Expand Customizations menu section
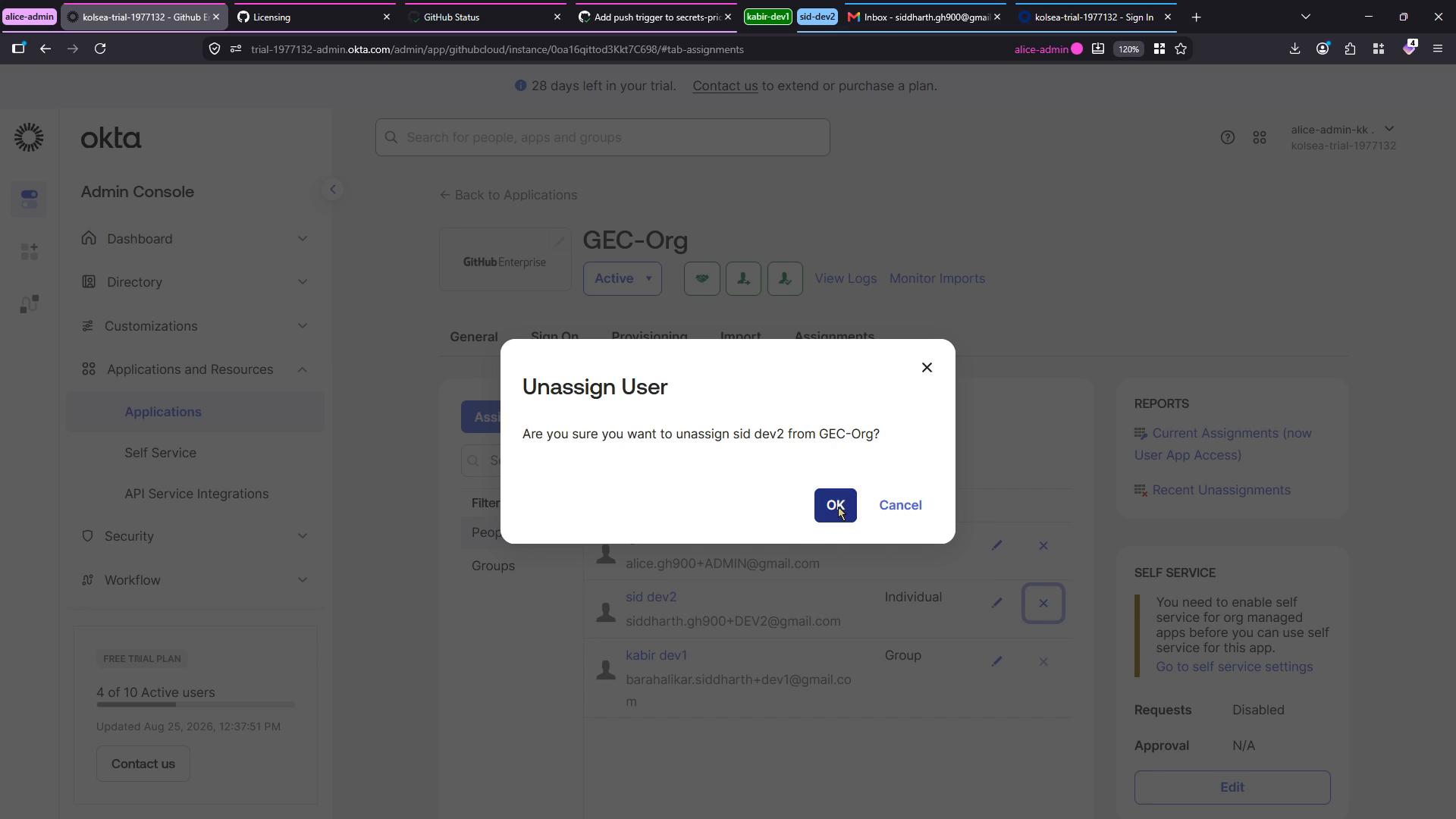This screenshot has width=1456, height=819. (196, 326)
